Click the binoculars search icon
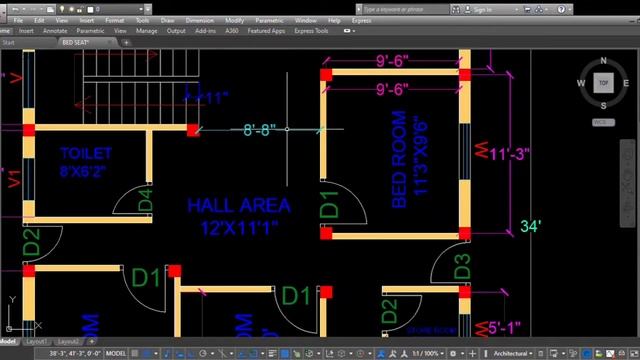The image size is (640, 360). pyautogui.click(x=456, y=9)
